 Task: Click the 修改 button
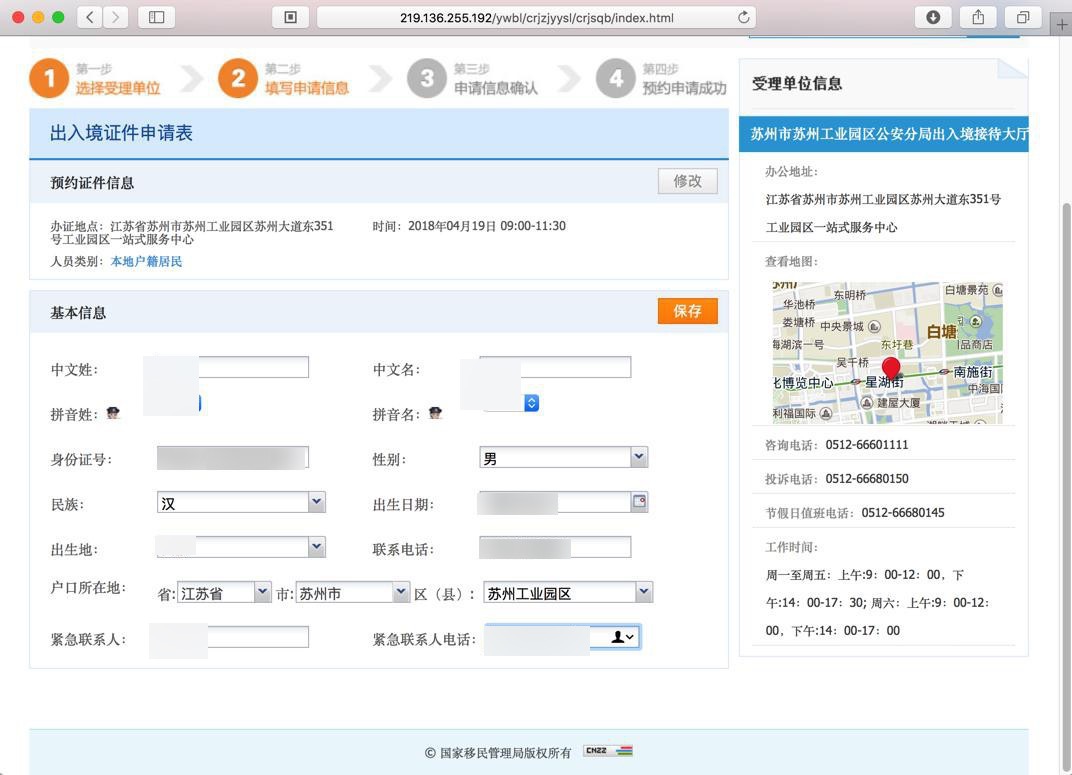pos(687,181)
